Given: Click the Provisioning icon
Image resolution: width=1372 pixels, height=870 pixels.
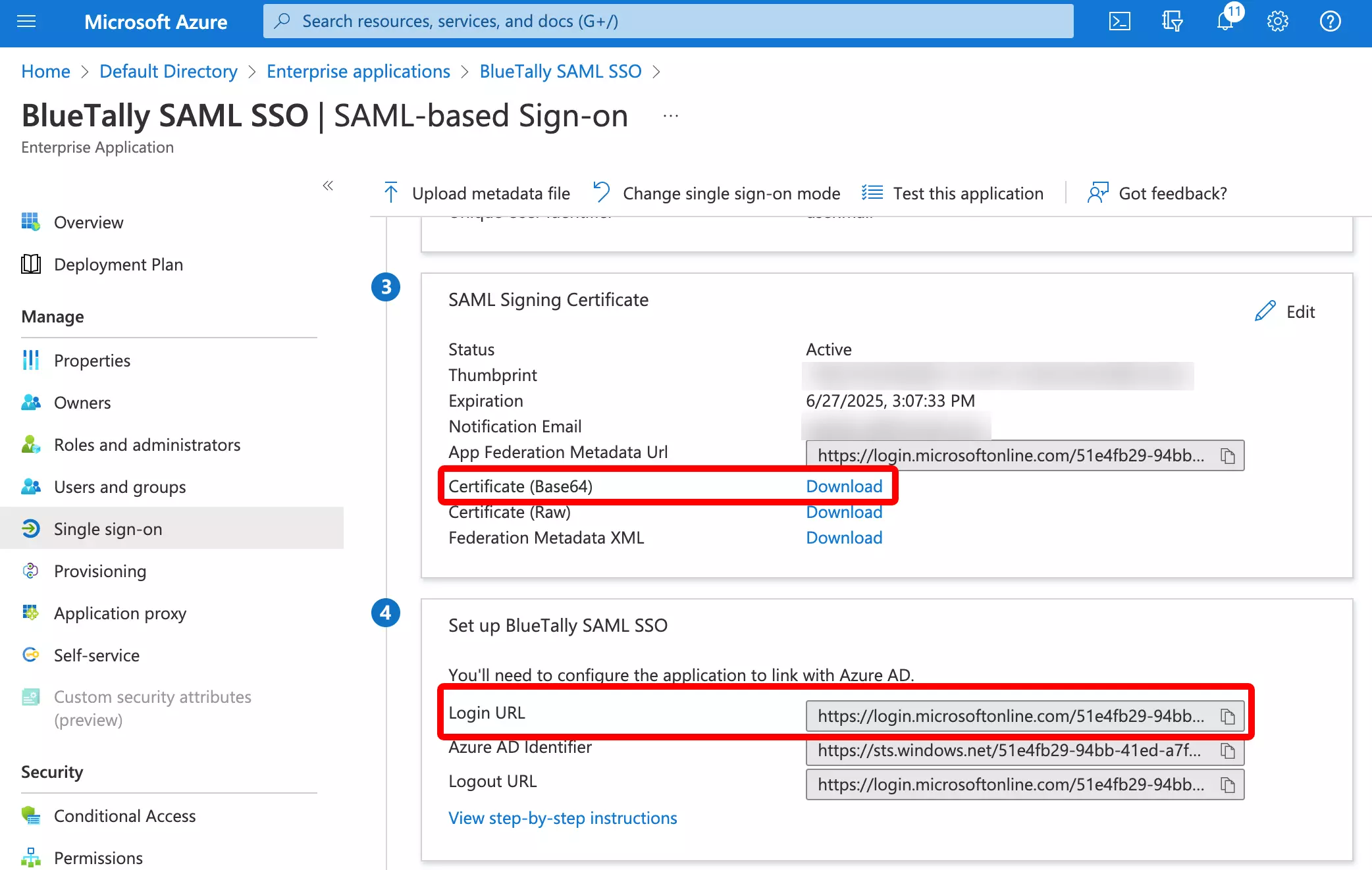Looking at the screenshot, I should 31,571.
